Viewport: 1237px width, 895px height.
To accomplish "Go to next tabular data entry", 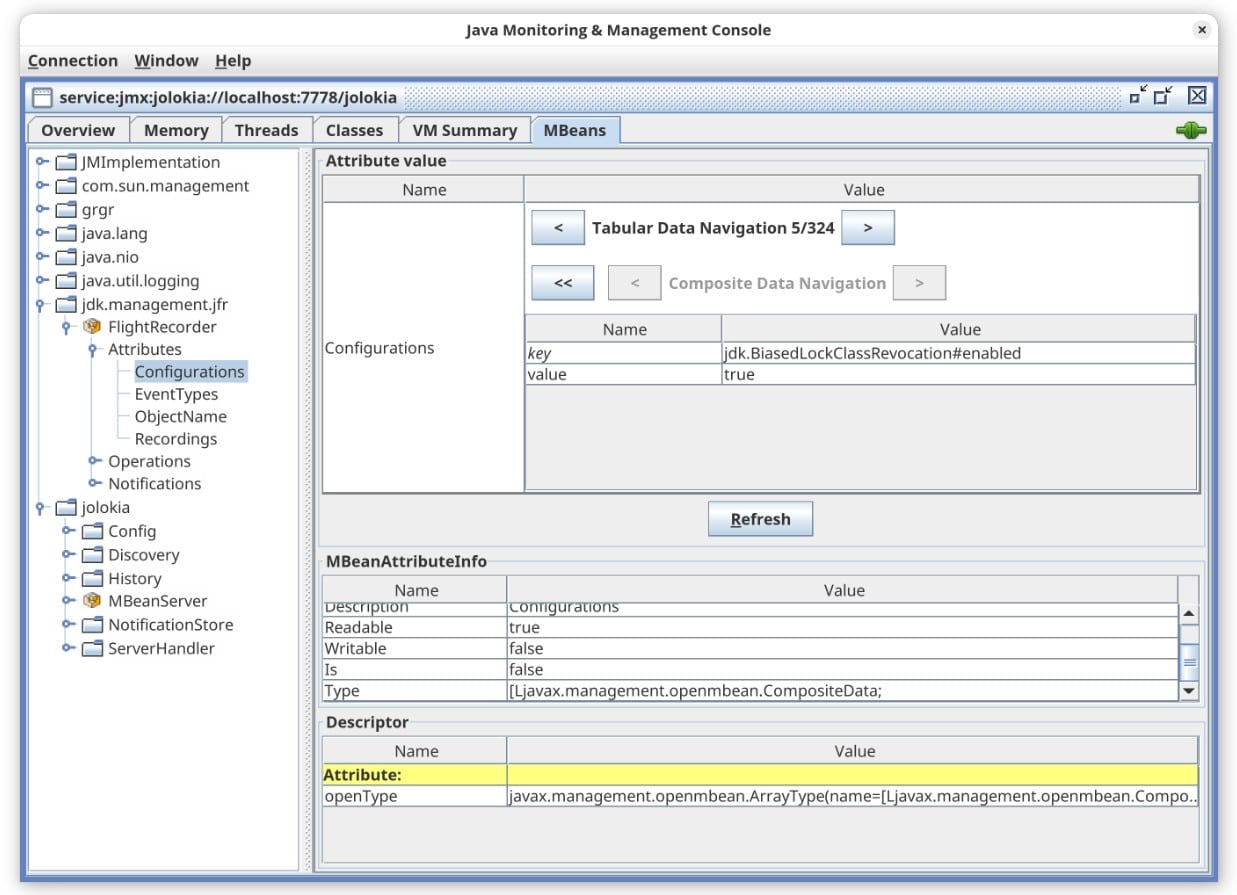I will click(x=868, y=228).
